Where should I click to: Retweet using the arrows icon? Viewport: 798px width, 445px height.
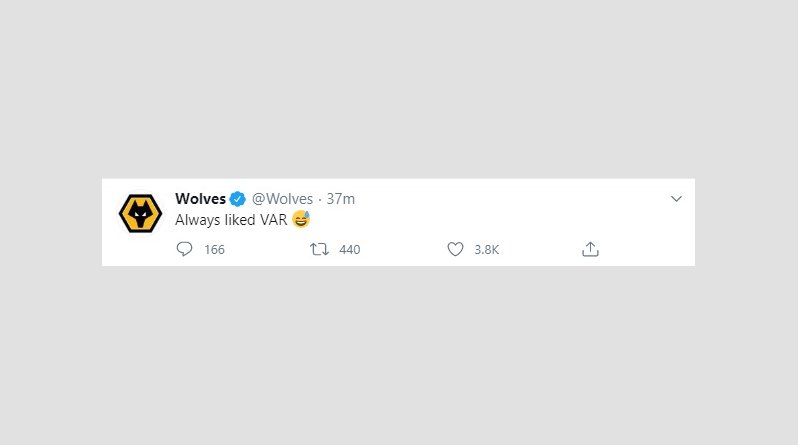tap(320, 249)
